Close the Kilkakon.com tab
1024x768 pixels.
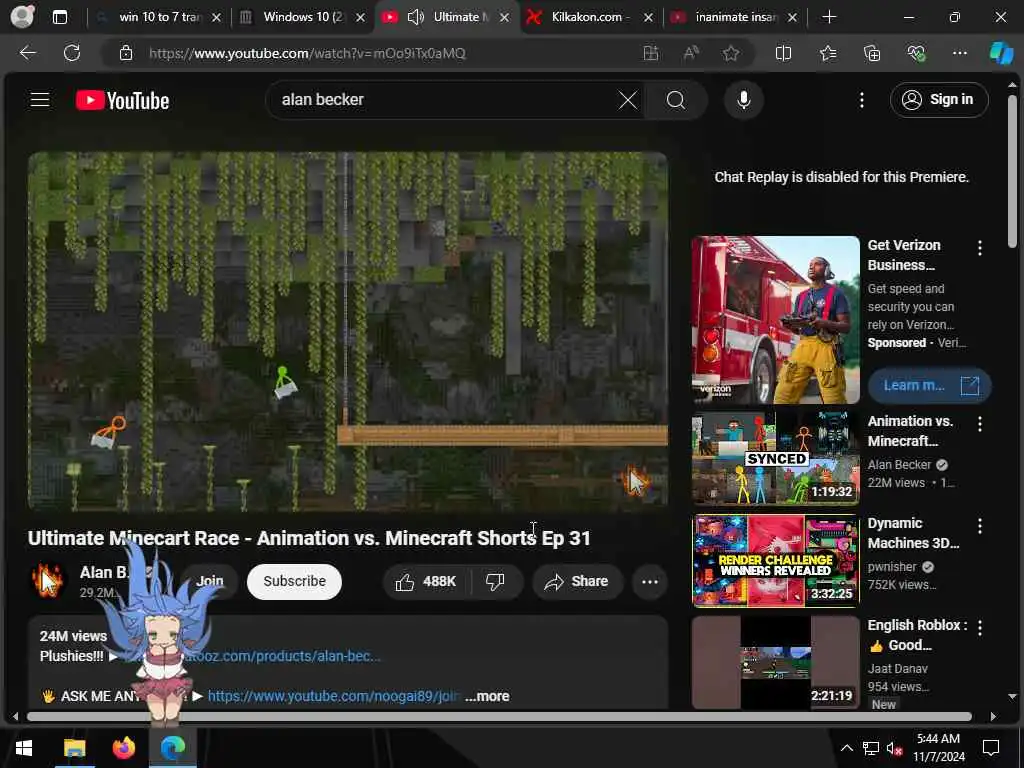[648, 18]
